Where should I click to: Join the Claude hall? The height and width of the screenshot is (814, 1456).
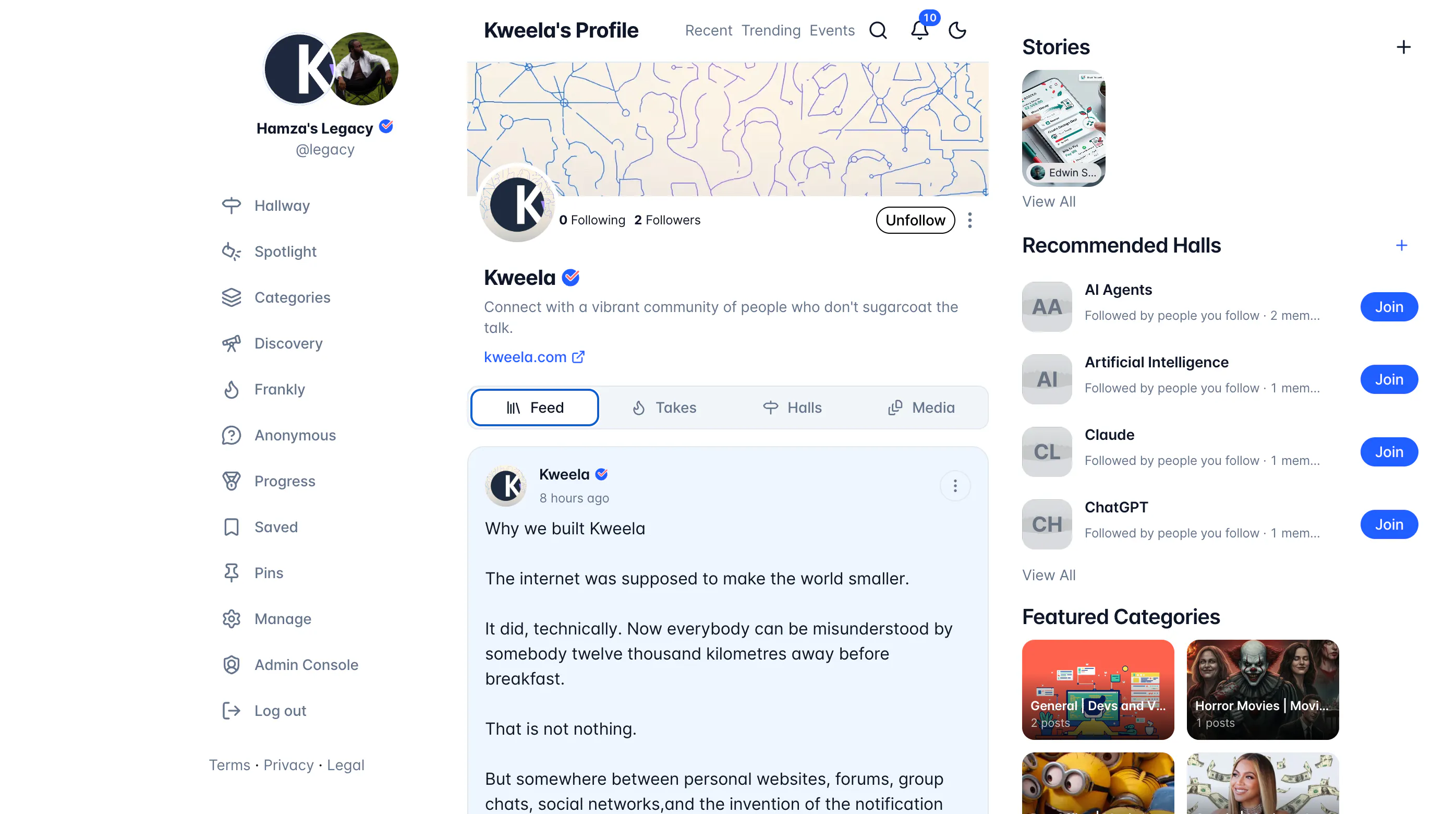click(1389, 451)
